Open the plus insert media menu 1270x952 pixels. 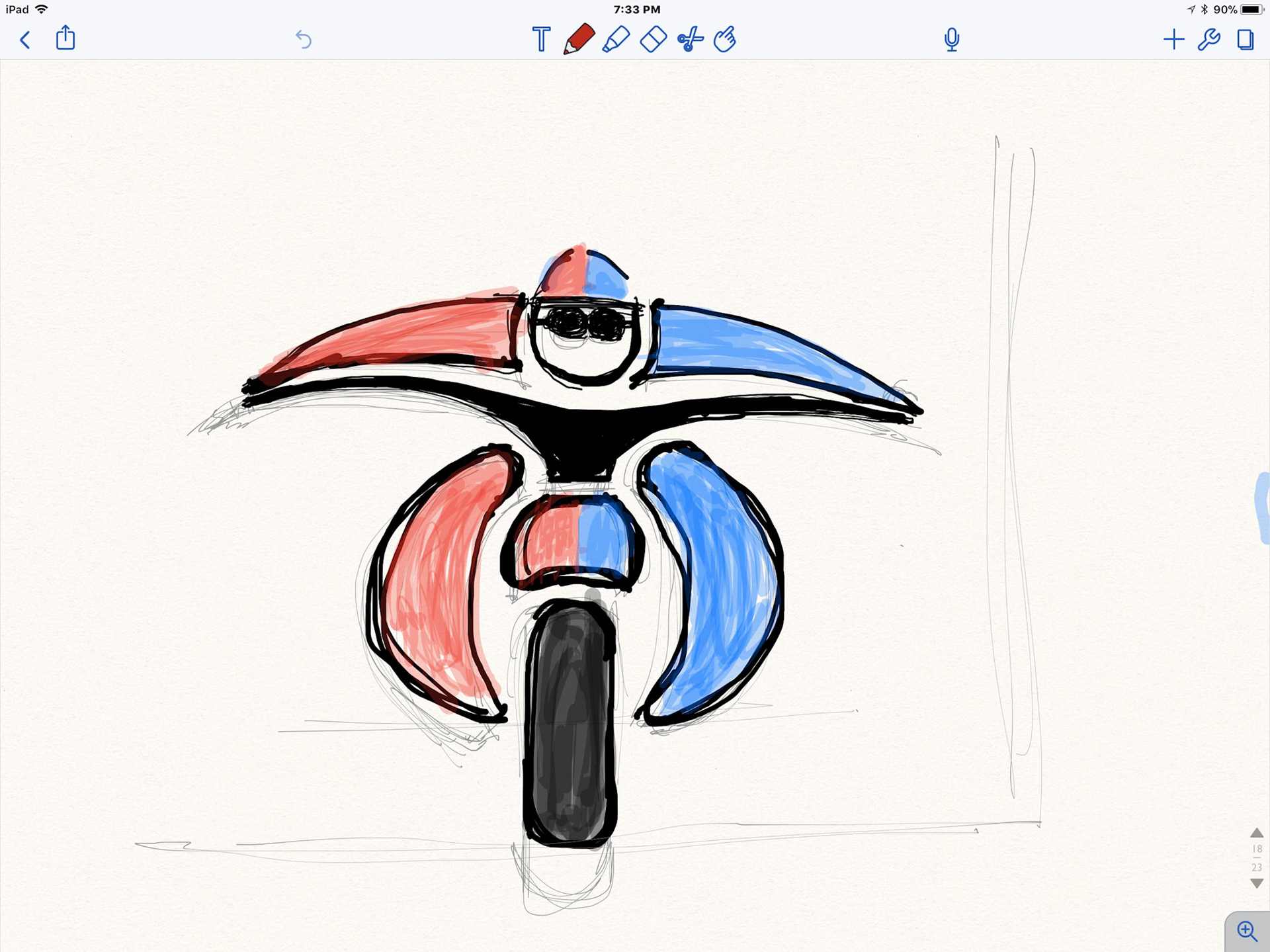tap(1173, 40)
